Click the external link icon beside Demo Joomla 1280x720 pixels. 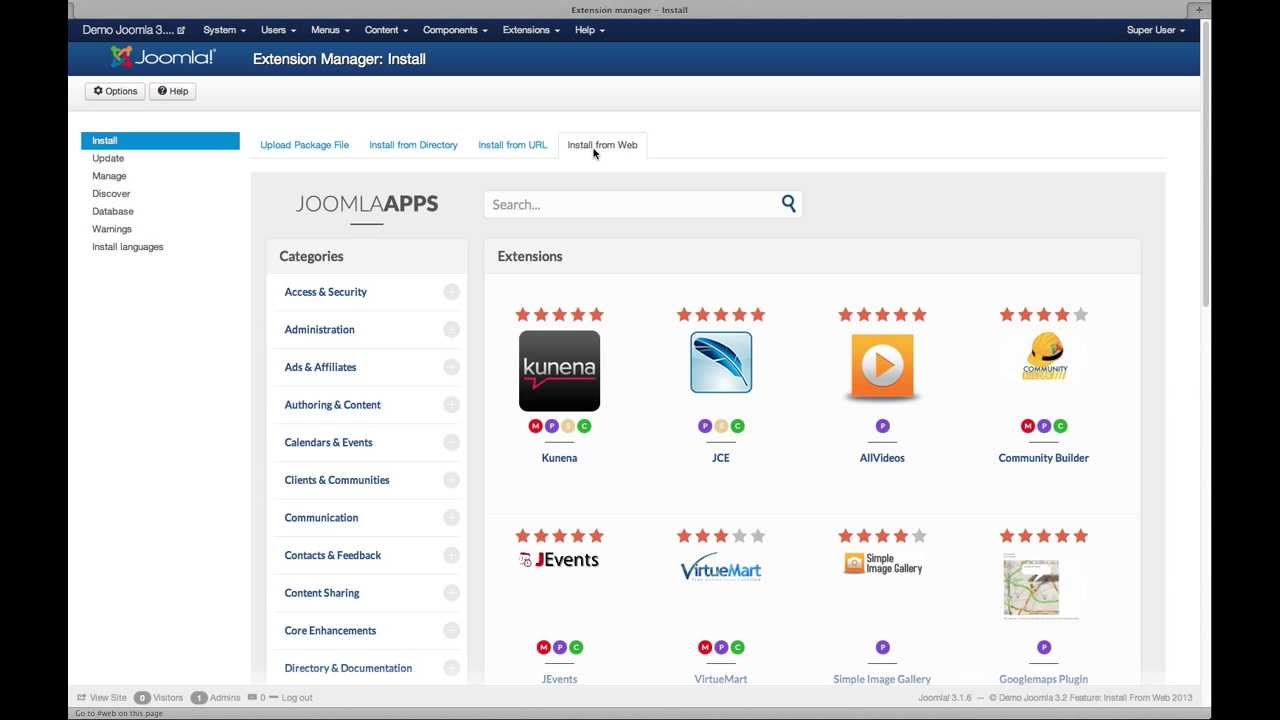click(181, 30)
